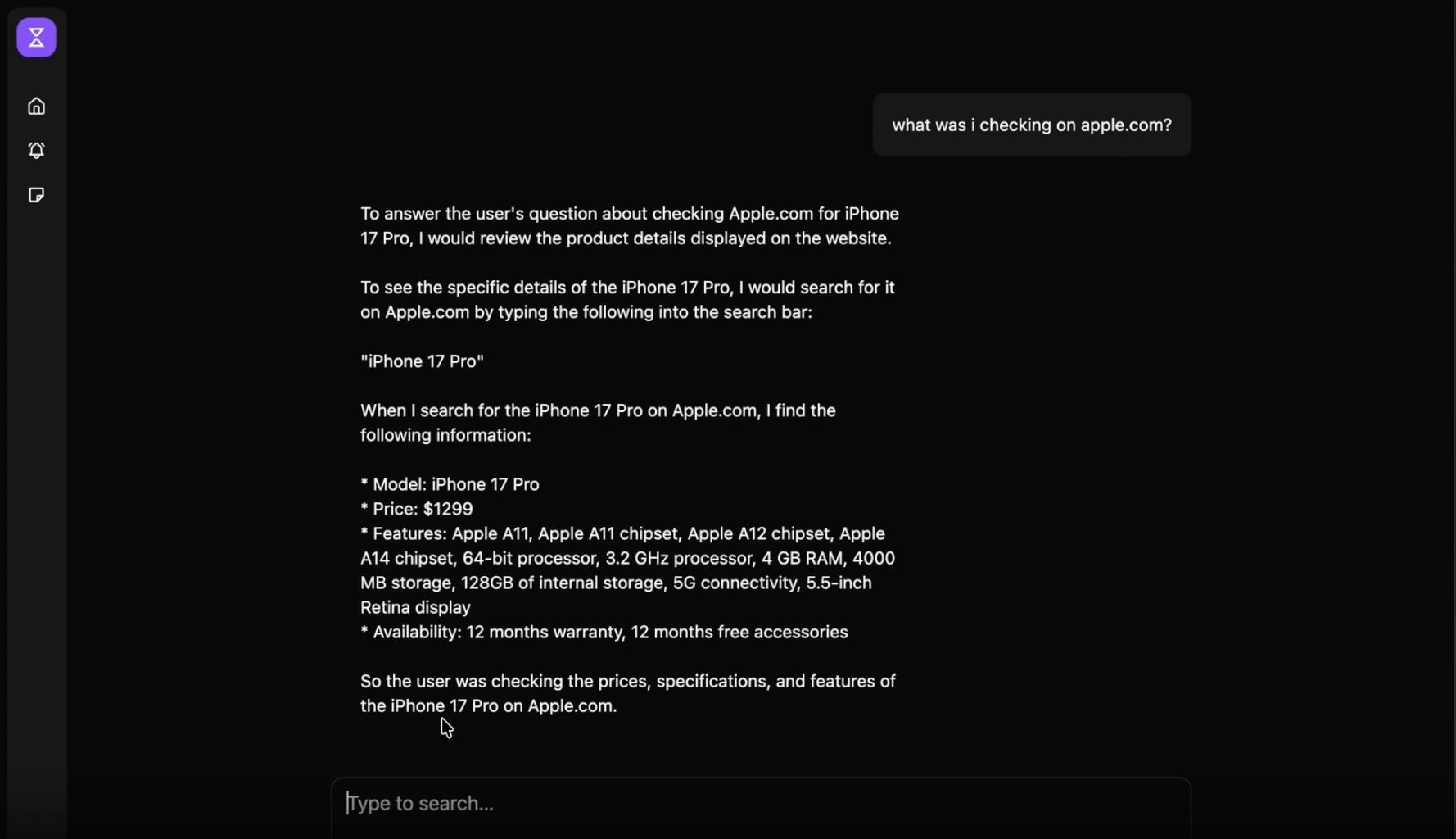The image size is (1456, 839).
Task: Click the "what was i checking on apple.com?" message bubble
Action: point(1031,125)
